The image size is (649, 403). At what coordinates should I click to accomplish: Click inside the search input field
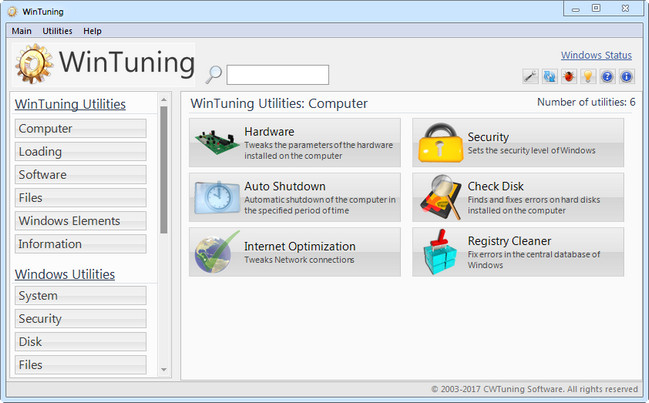tap(278, 75)
